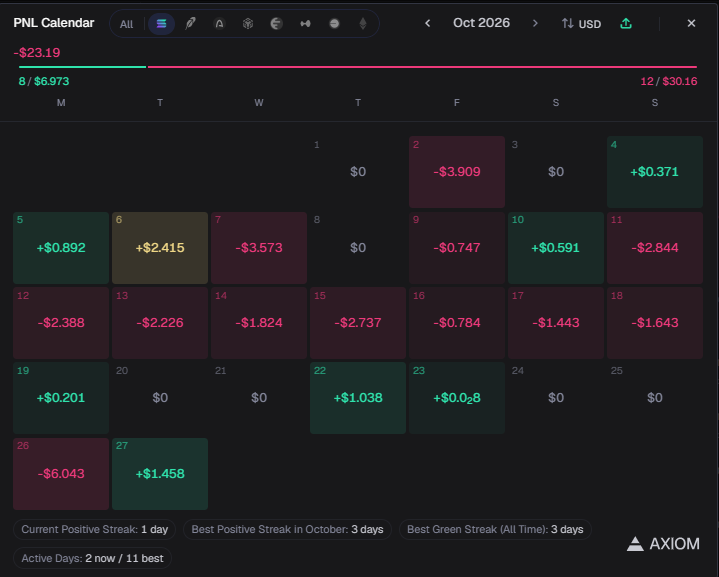
Task: Click the PNL Calendar title
Action: (x=54, y=23)
